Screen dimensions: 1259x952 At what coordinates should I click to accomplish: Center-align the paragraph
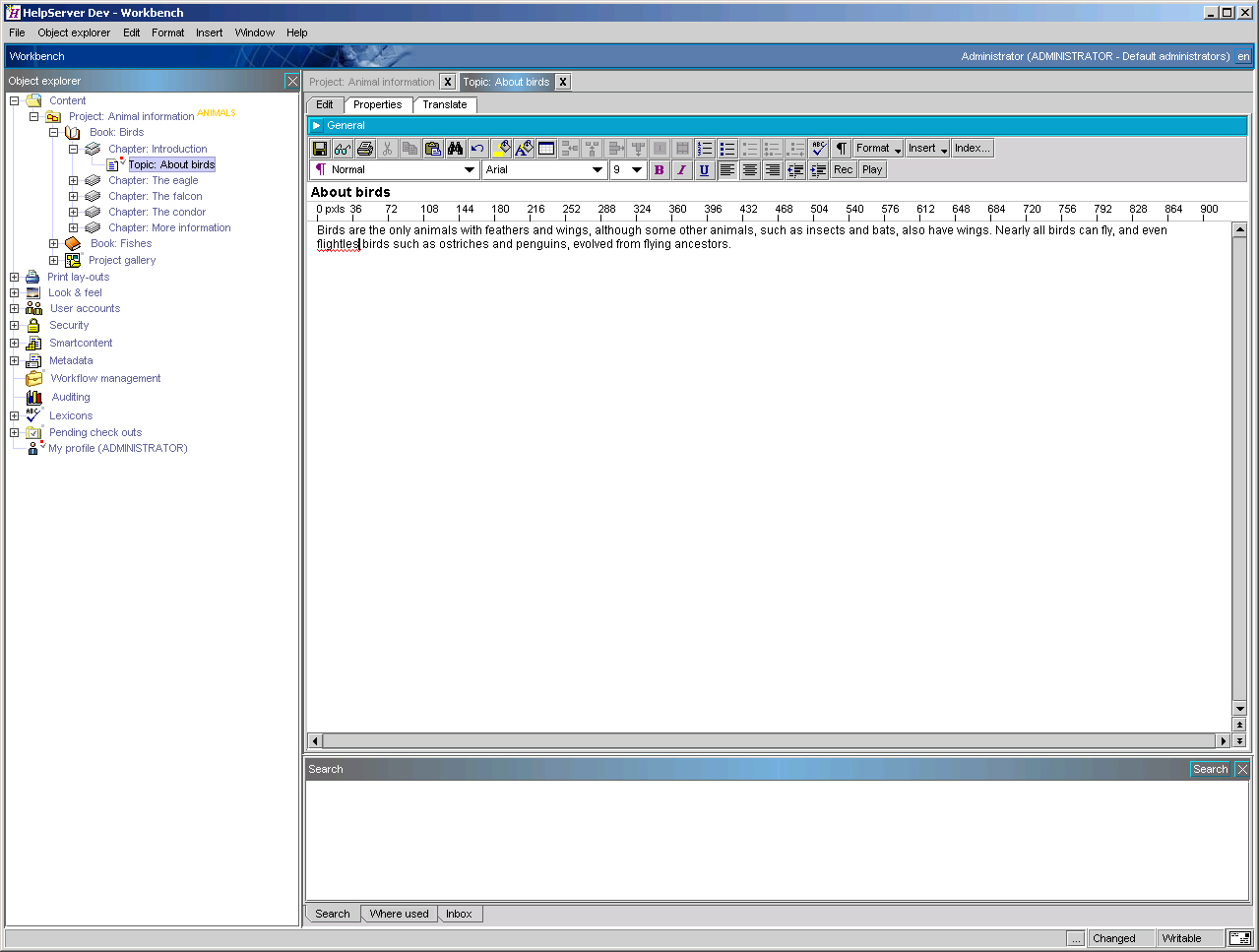click(750, 170)
